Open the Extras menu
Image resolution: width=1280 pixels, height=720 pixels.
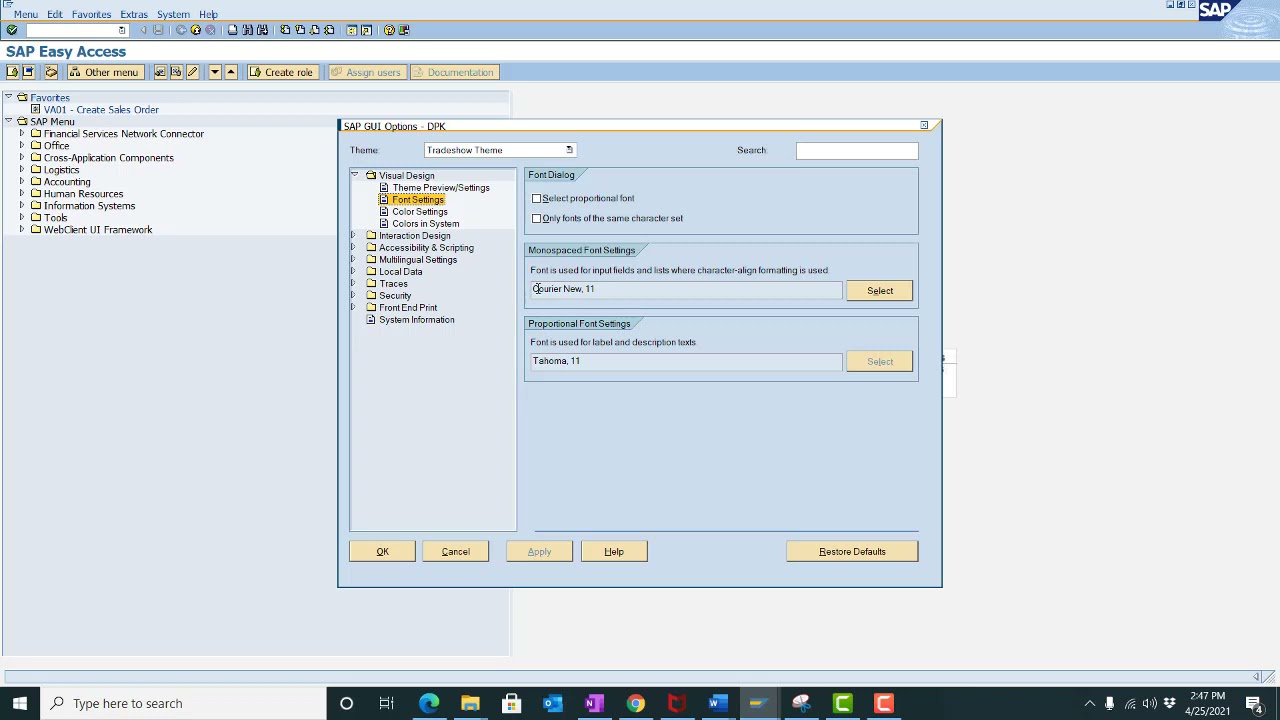(x=134, y=14)
